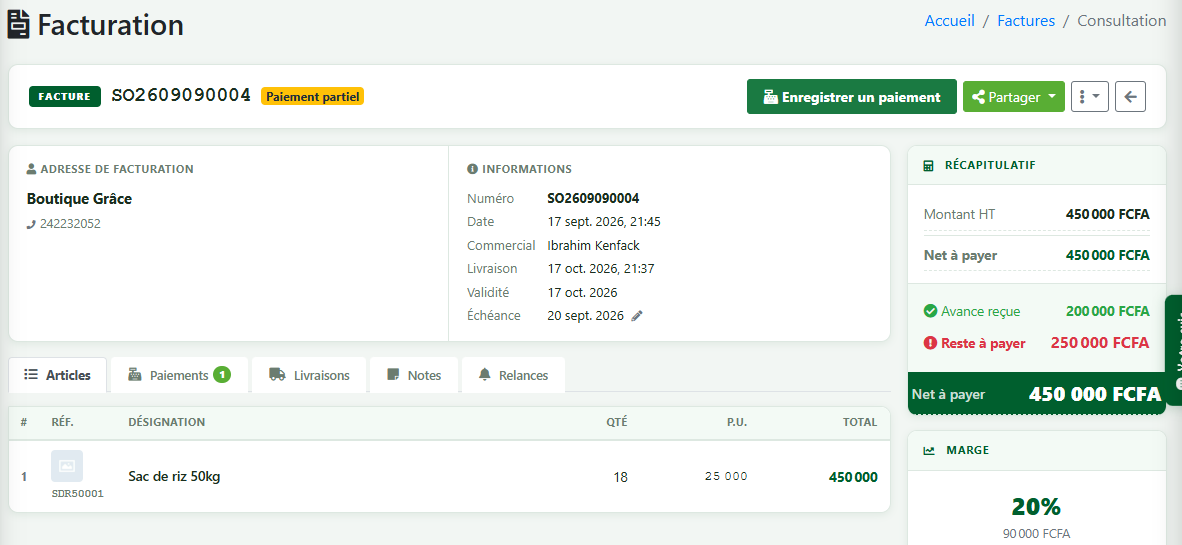
Task: Open the Livraisons tab
Action: point(309,375)
